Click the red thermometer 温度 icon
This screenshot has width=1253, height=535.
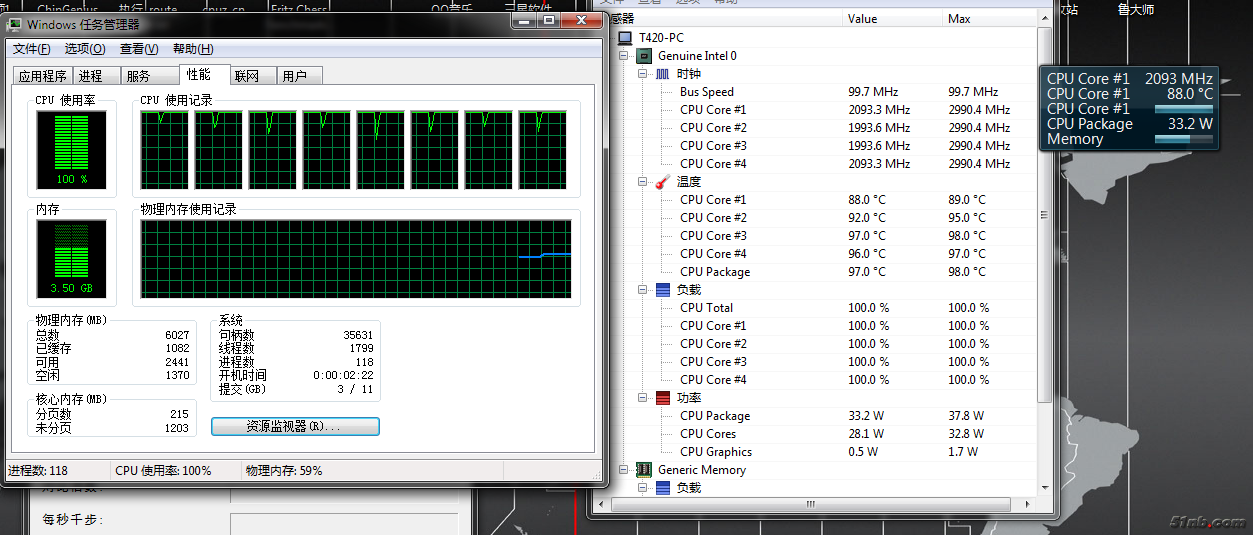click(x=663, y=182)
